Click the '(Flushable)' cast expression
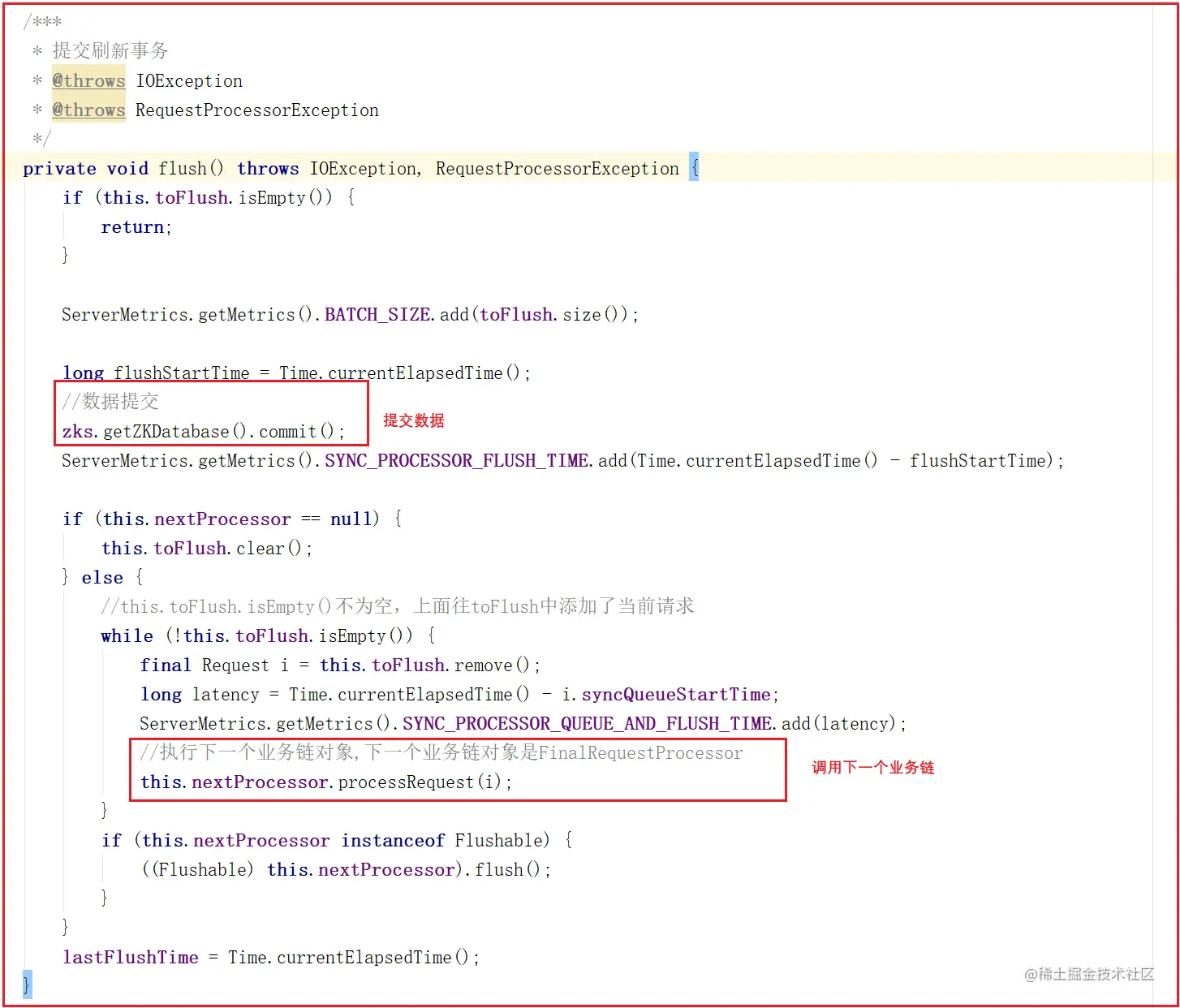This screenshot has height=1008, width=1180. click(202, 870)
